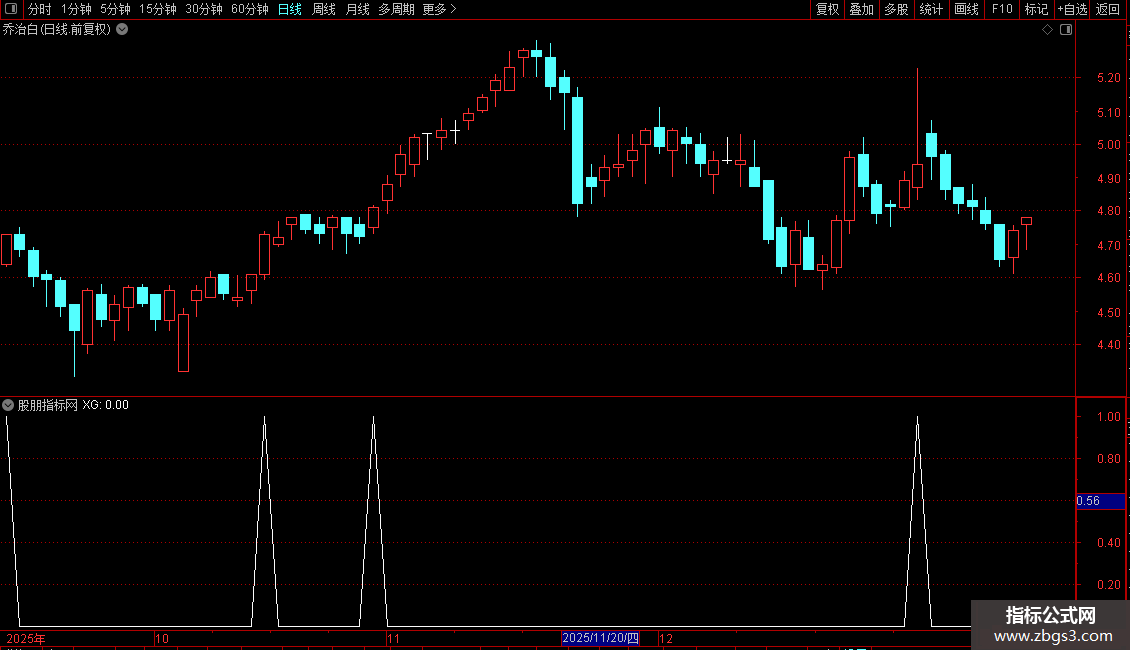
Task: Select the 30分钟 period tab
Action: coord(204,9)
